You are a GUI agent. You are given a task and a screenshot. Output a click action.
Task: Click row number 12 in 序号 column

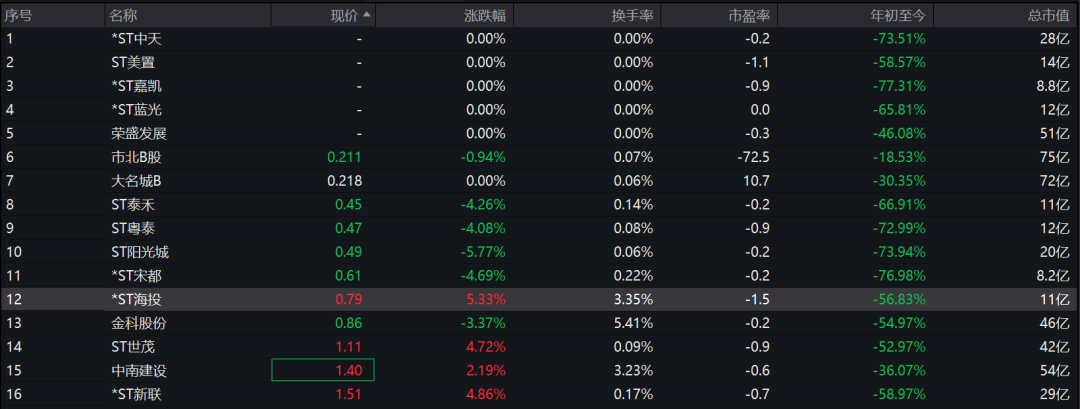click(x=14, y=300)
